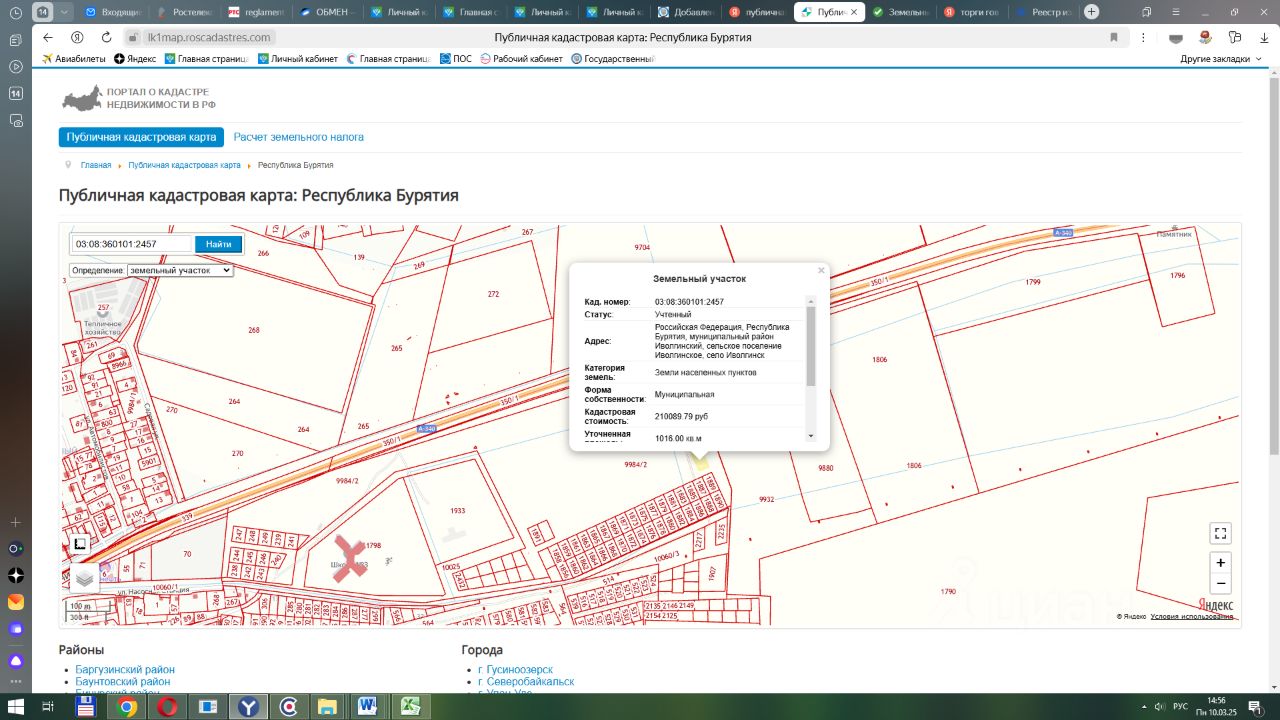Open the Авиабилеты bookmark
Image resolution: width=1280 pixels, height=720 pixels.
coord(73,59)
